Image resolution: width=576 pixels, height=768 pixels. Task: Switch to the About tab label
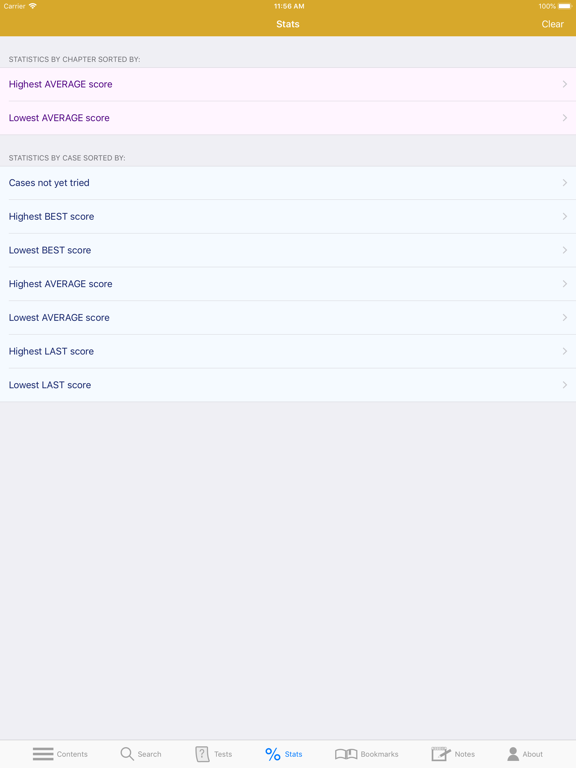(532, 754)
